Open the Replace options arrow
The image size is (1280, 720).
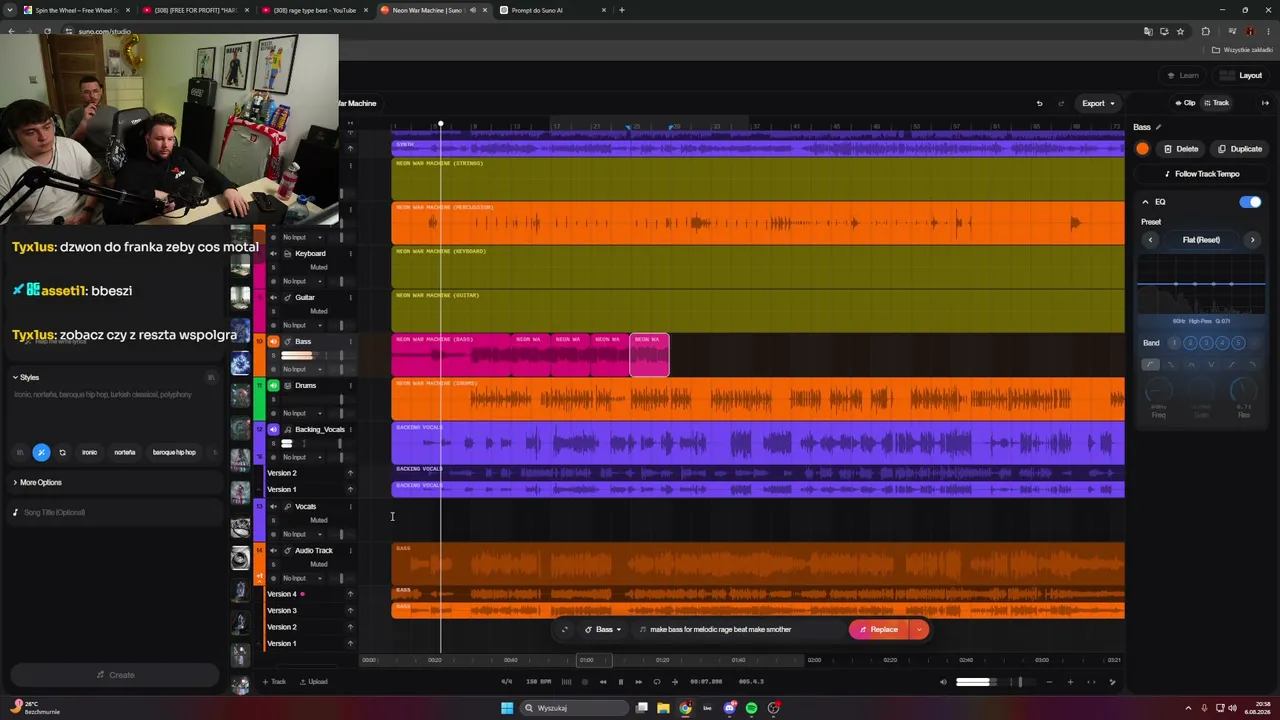pyautogui.click(x=919, y=630)
